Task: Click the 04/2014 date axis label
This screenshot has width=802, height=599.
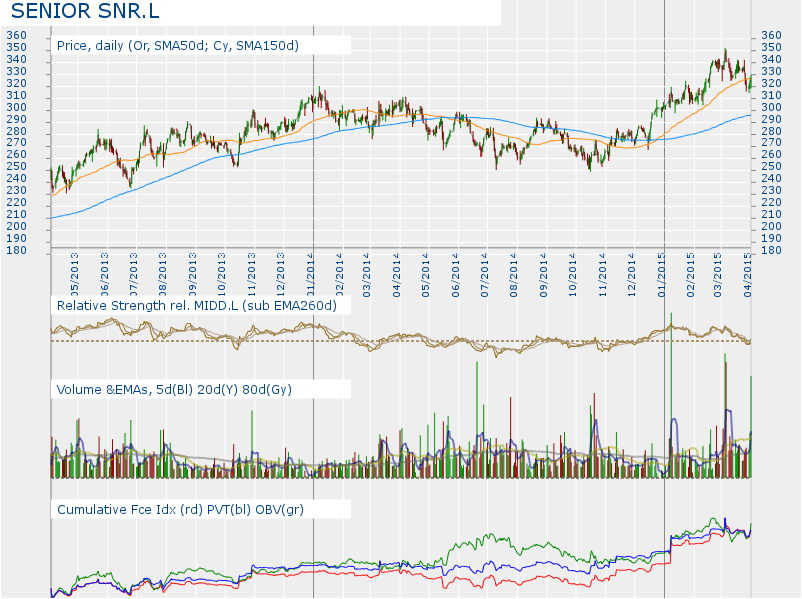Action: point(398,270)
